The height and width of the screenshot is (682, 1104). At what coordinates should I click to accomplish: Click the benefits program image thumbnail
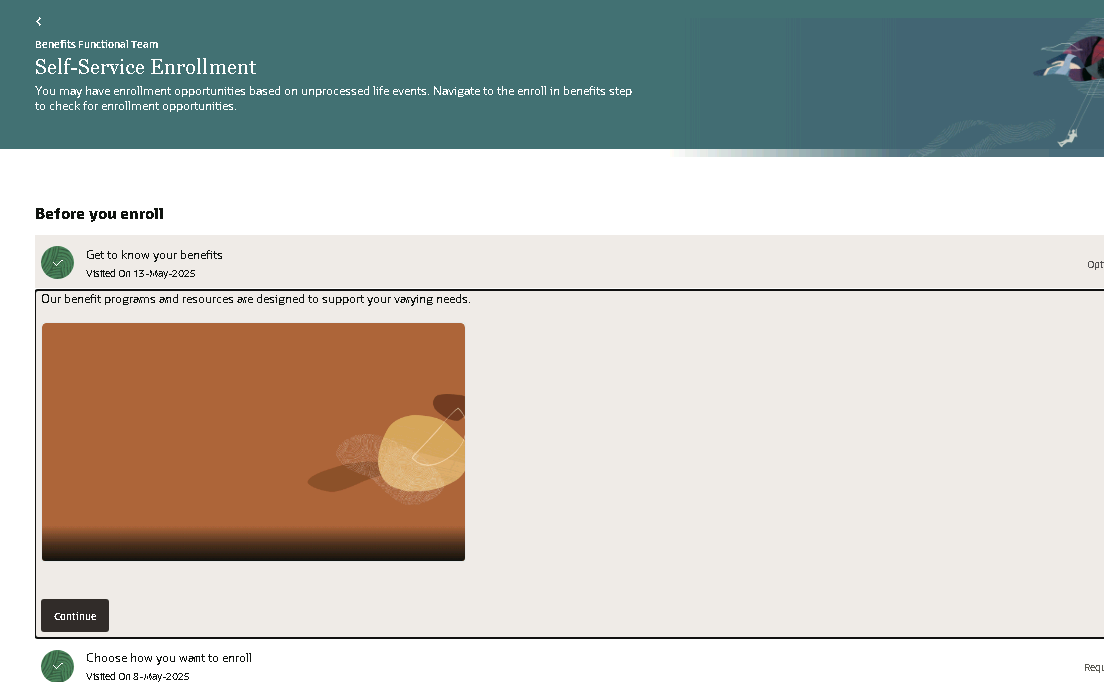(253, 440)
